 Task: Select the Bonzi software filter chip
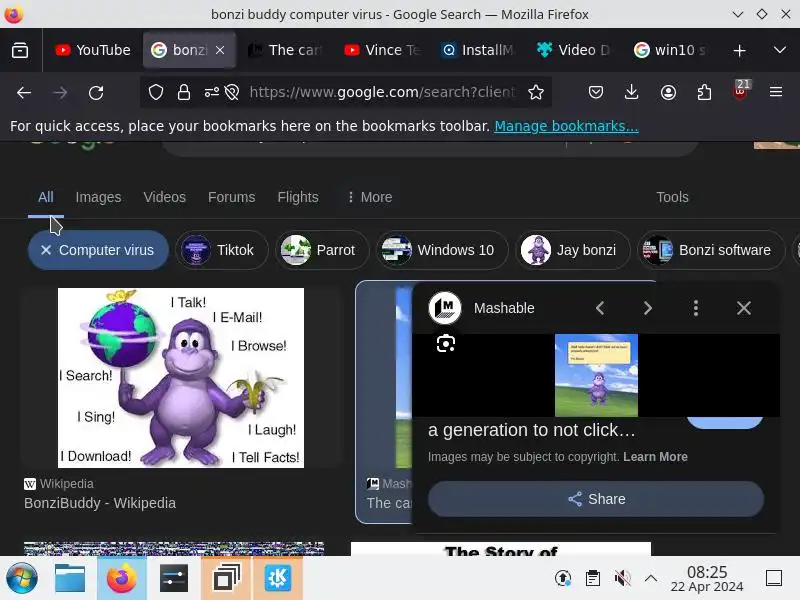point(711,250)
